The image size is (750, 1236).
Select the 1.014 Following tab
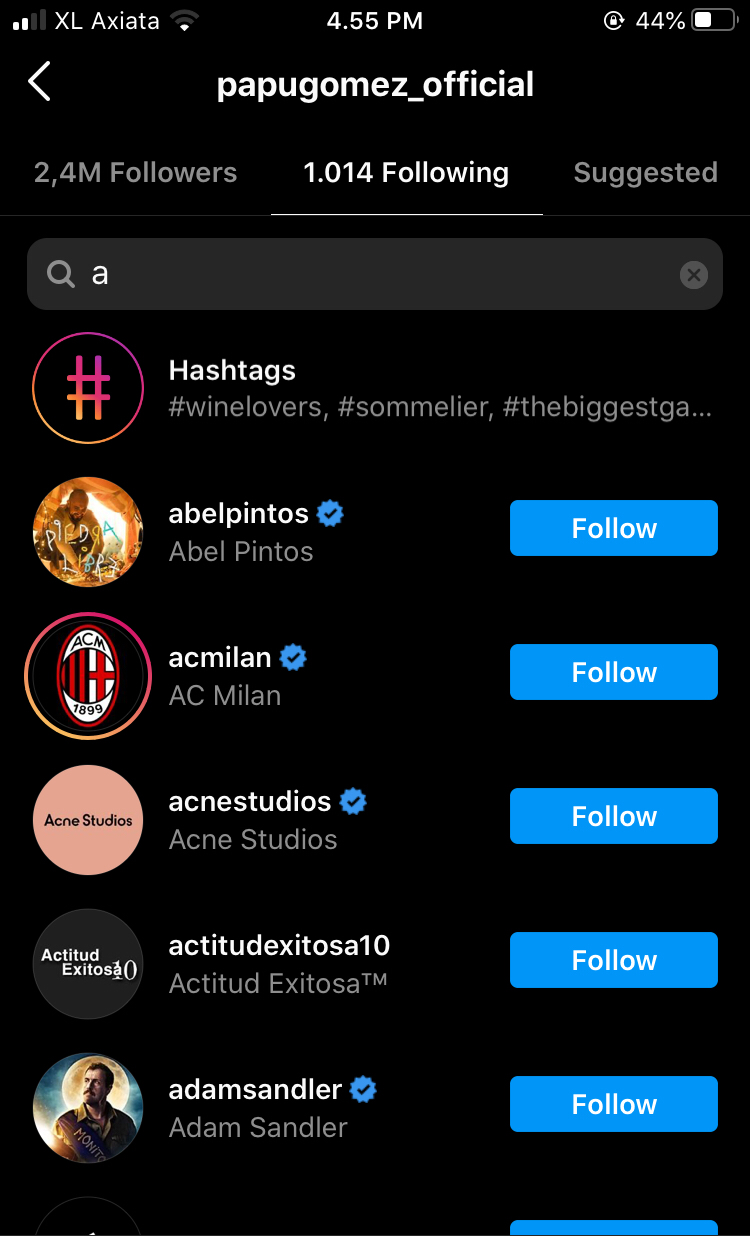coord(406,173)
